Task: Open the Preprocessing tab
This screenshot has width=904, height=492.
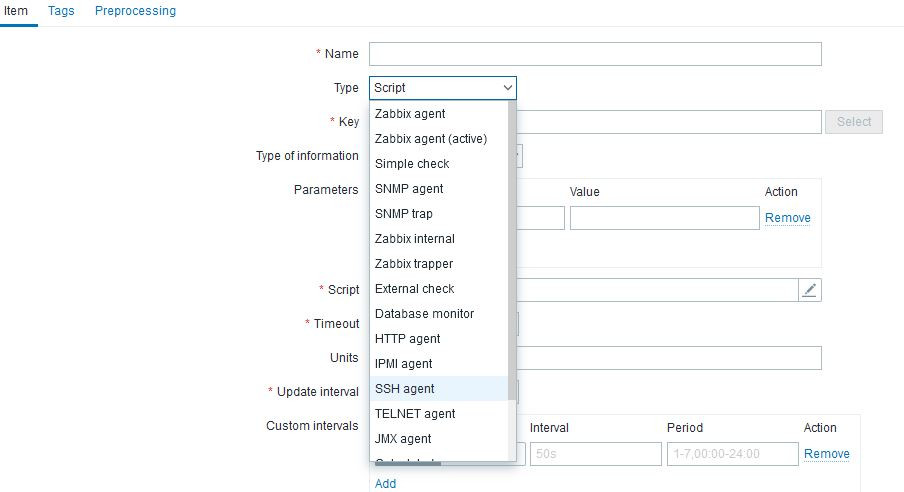Action: tap(135, 11)
